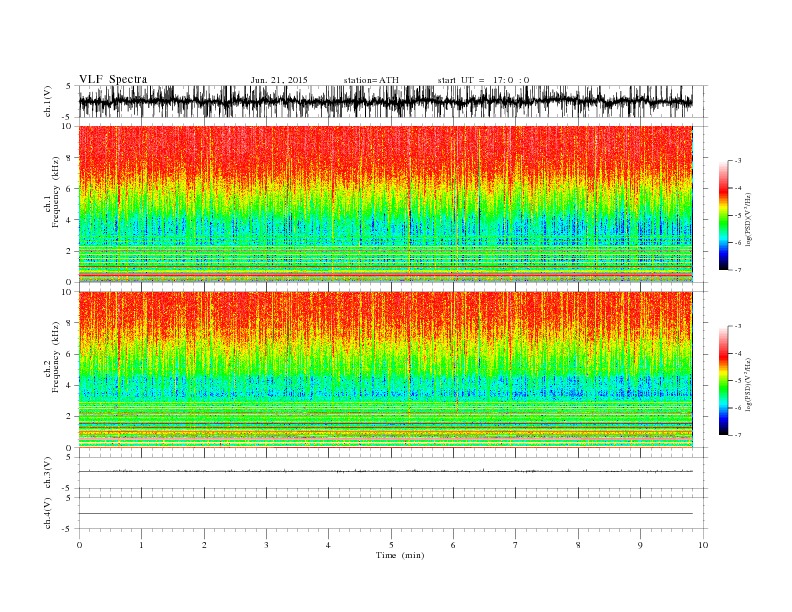Click the 2 kHz tick label of ch.1 spectrogram

pyautogui.click(x=69, y=251)
